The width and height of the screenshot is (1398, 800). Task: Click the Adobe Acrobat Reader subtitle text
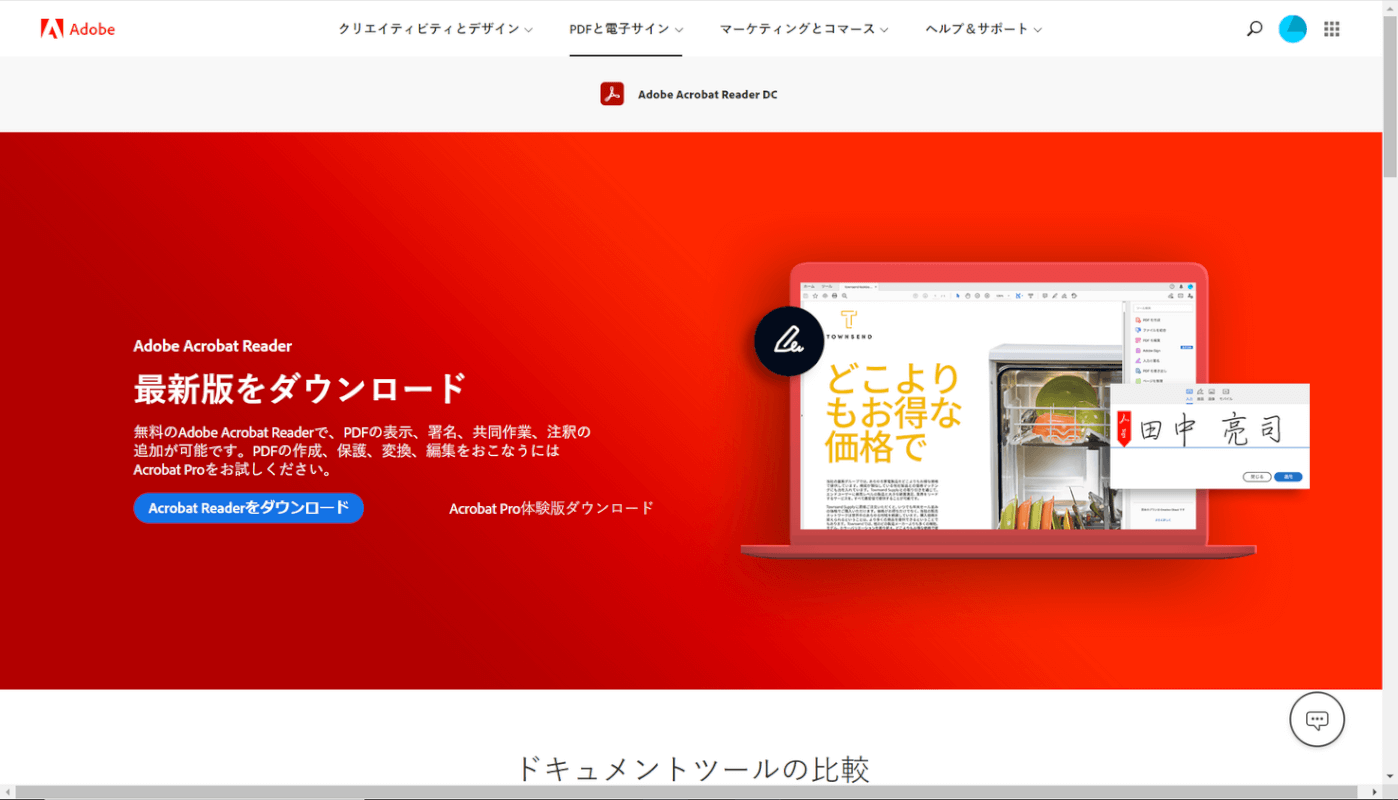(x=213, y=346)
